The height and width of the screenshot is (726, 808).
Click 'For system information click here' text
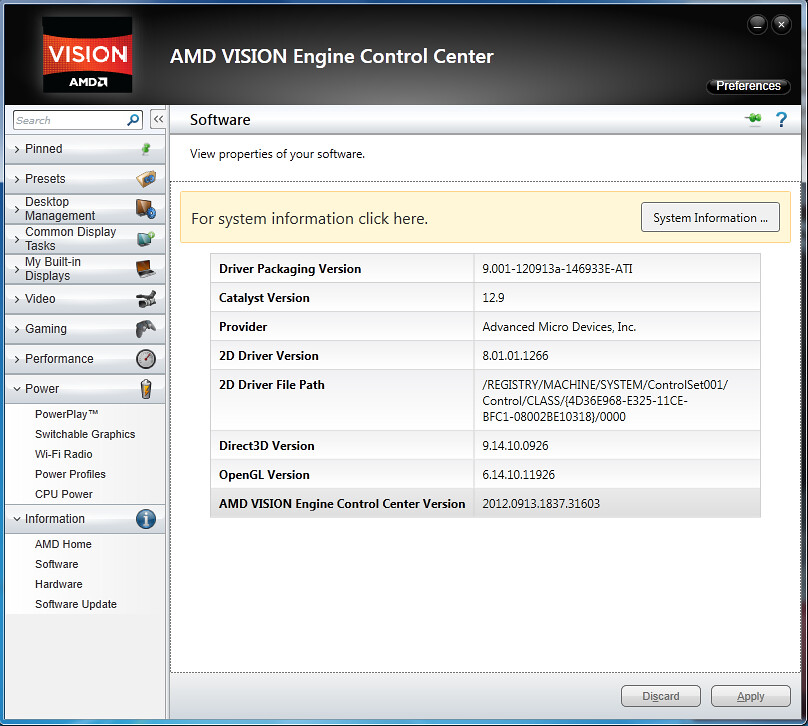(x=310, y=218)
